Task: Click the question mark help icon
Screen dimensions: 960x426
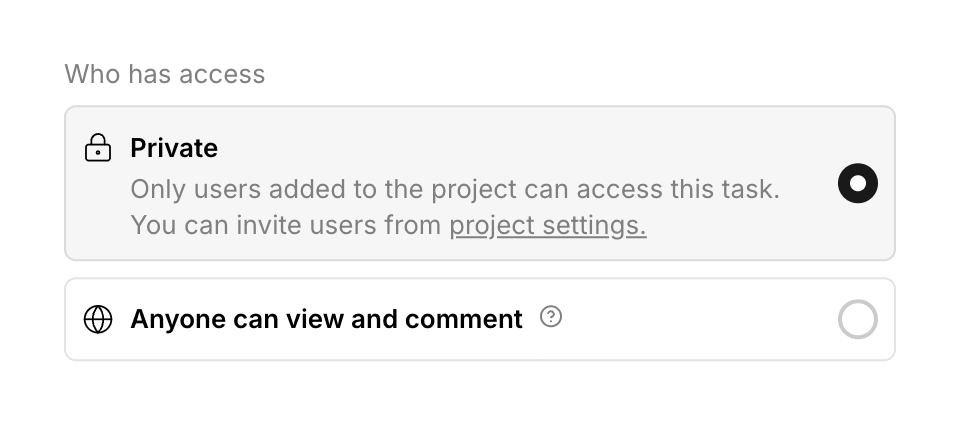Action: (x=551, y=317)
